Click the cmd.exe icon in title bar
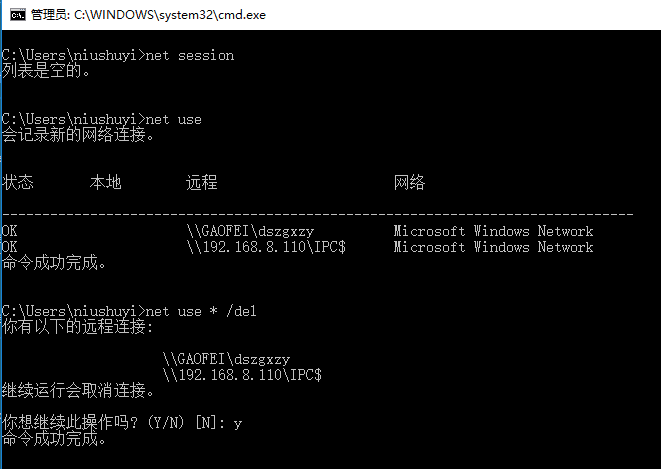 (18, 15)
